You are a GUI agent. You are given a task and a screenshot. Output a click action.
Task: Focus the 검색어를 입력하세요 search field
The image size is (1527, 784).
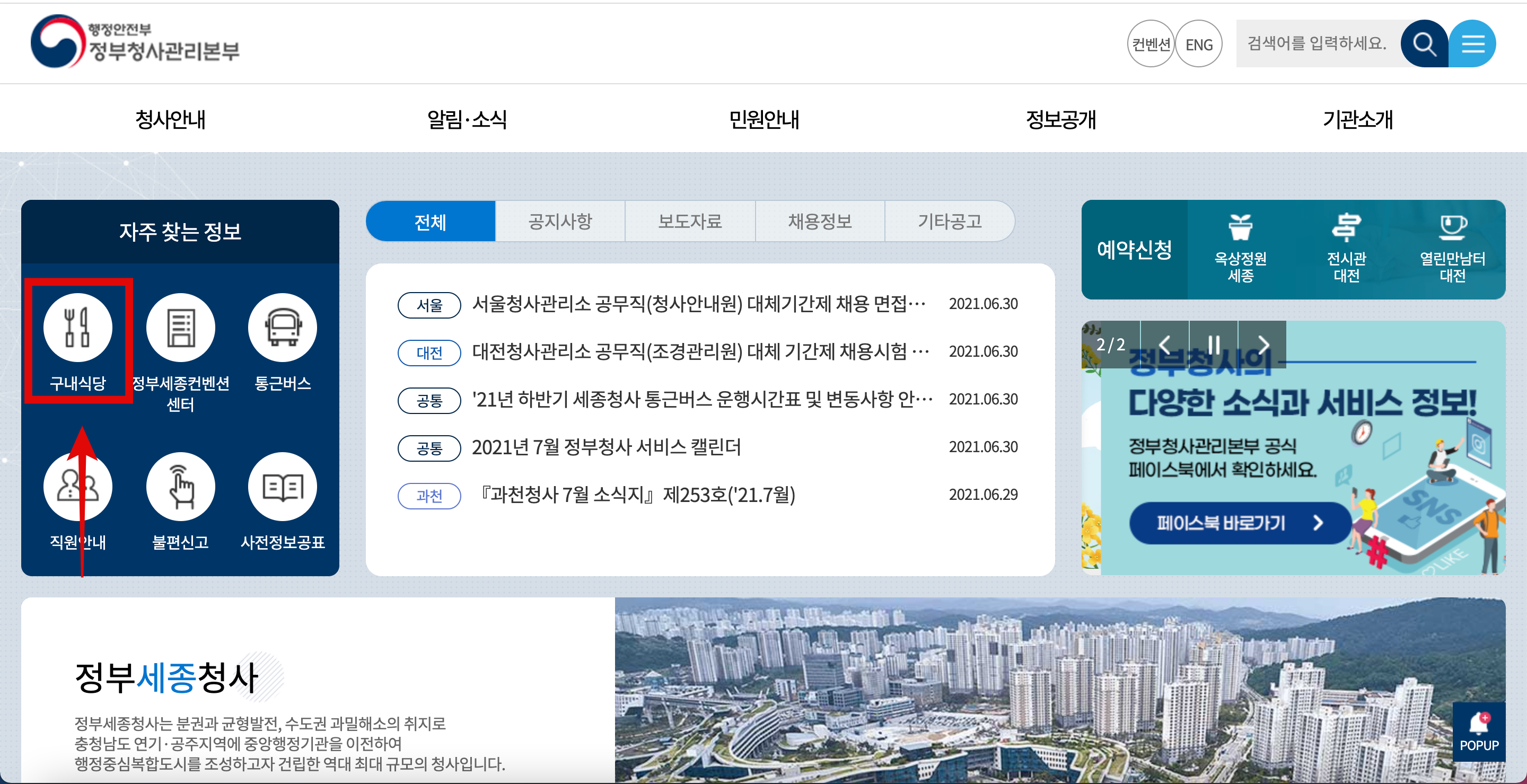pos(1317,44)
